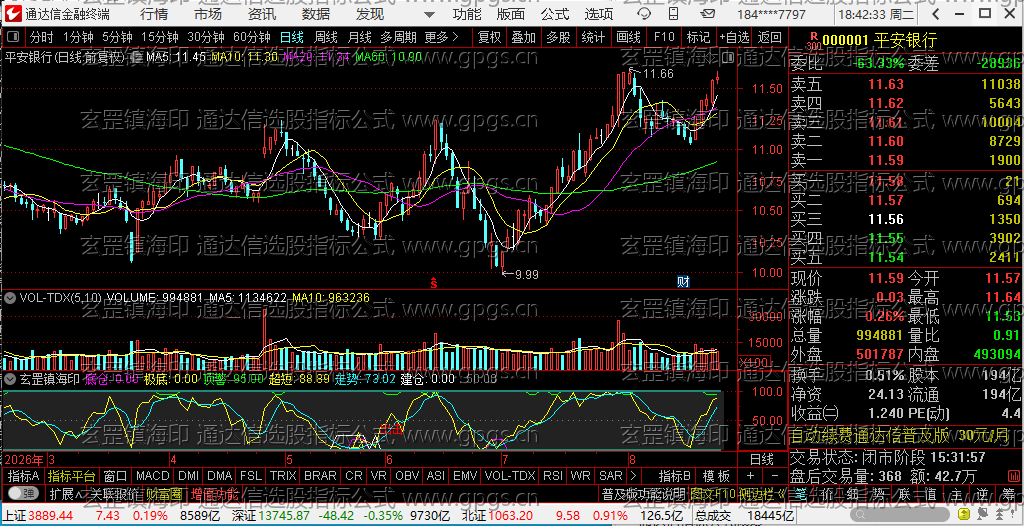Zoom in the chart with the + button
1024x526 pixels.
tap(750, 476)
